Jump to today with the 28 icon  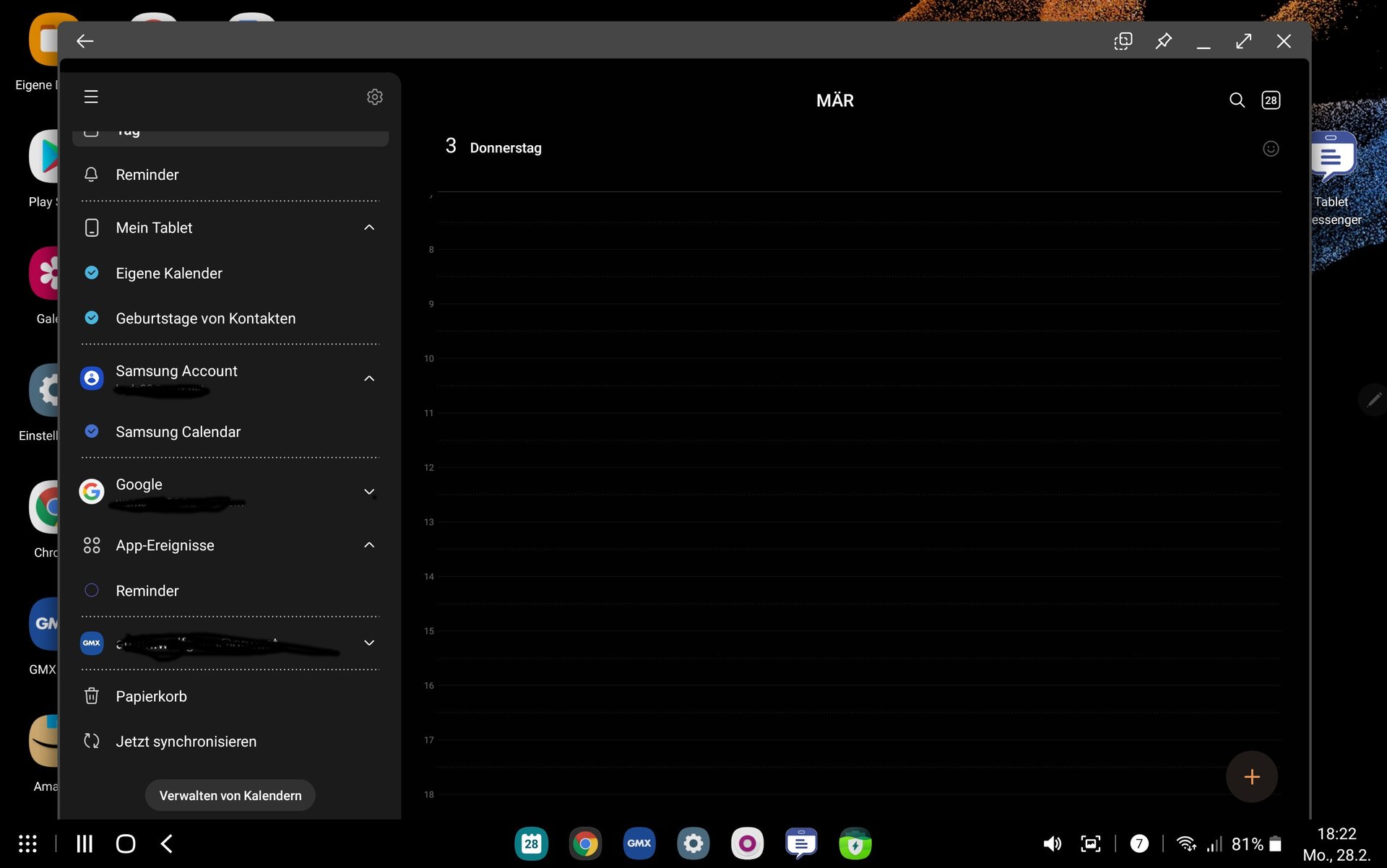(1271, 100)
